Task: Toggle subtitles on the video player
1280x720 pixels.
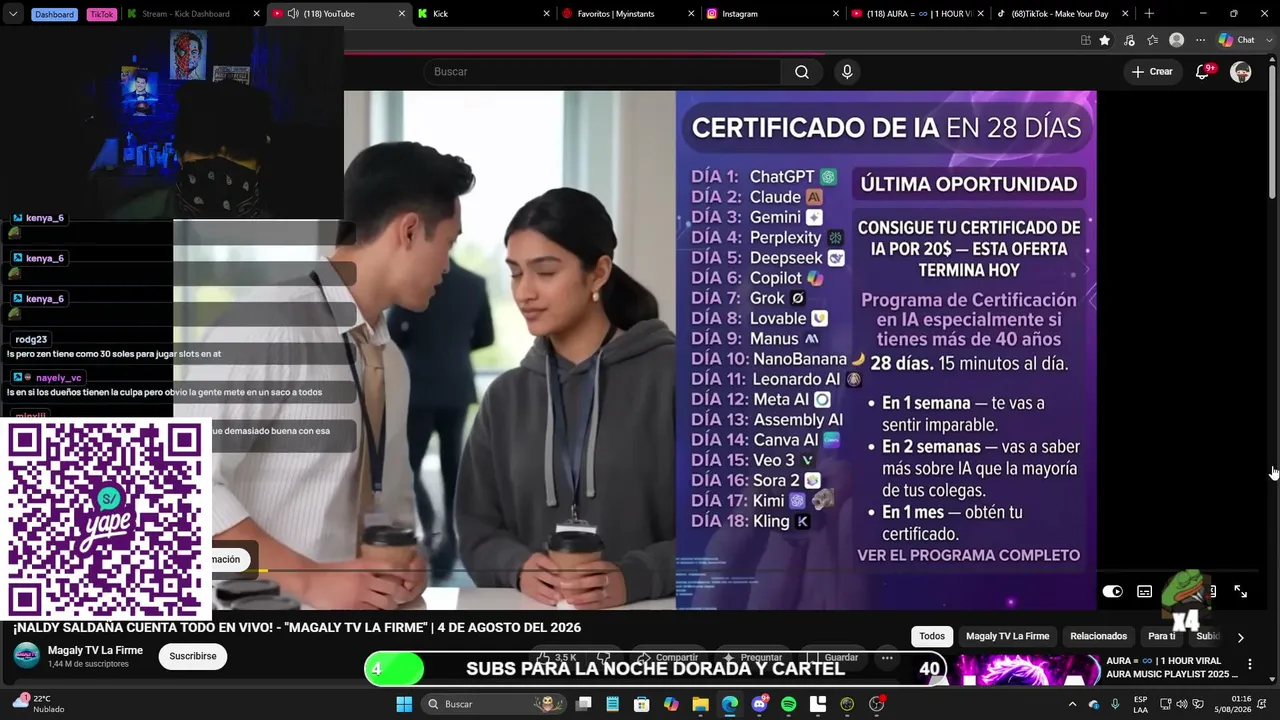Action: pos(1145,591)
